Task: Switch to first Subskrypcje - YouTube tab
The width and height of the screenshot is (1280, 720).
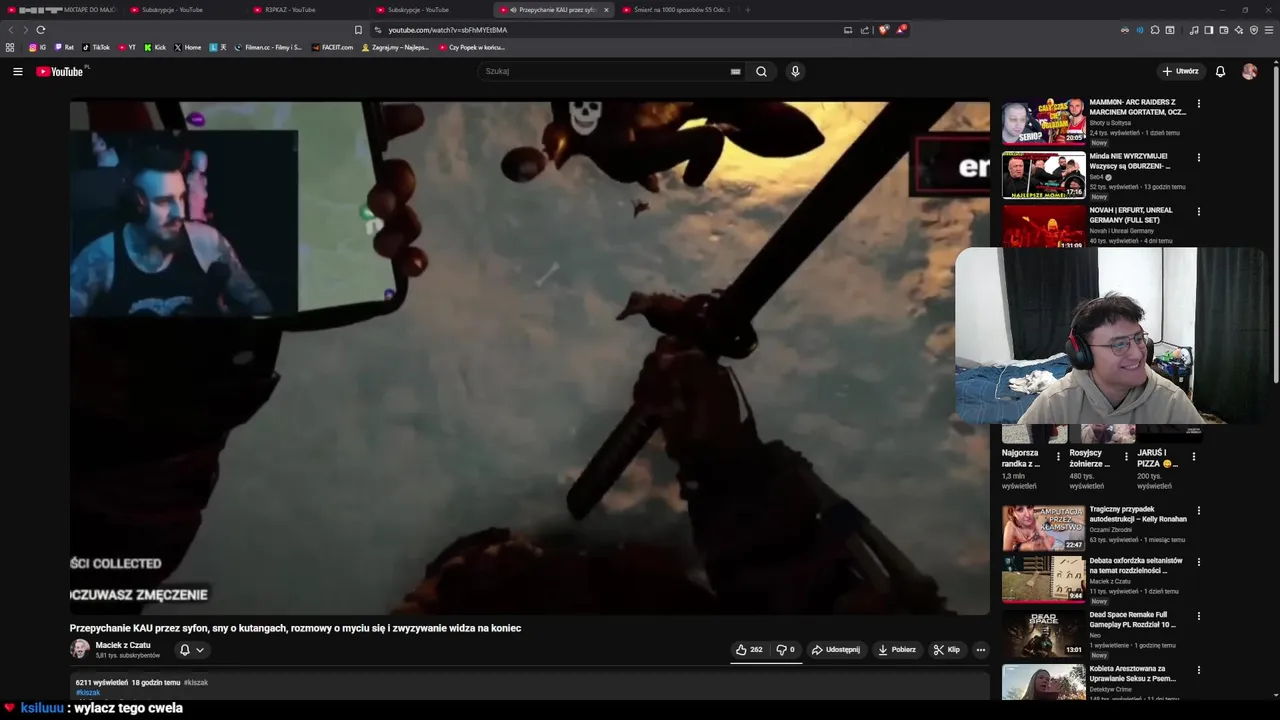Action: coord(184,10)
